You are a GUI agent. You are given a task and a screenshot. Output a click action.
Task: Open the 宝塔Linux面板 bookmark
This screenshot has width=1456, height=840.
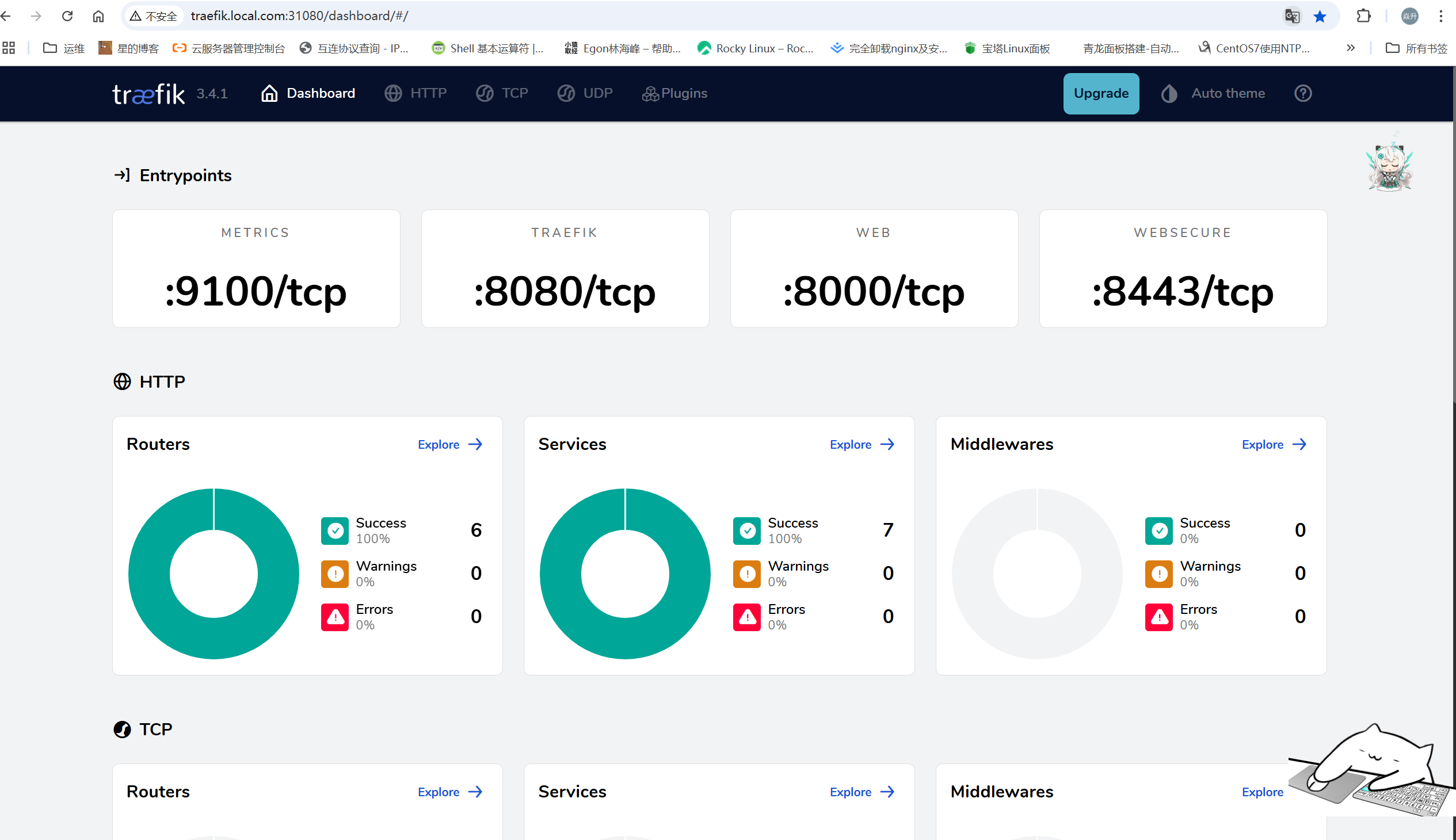click(1007, 48)
